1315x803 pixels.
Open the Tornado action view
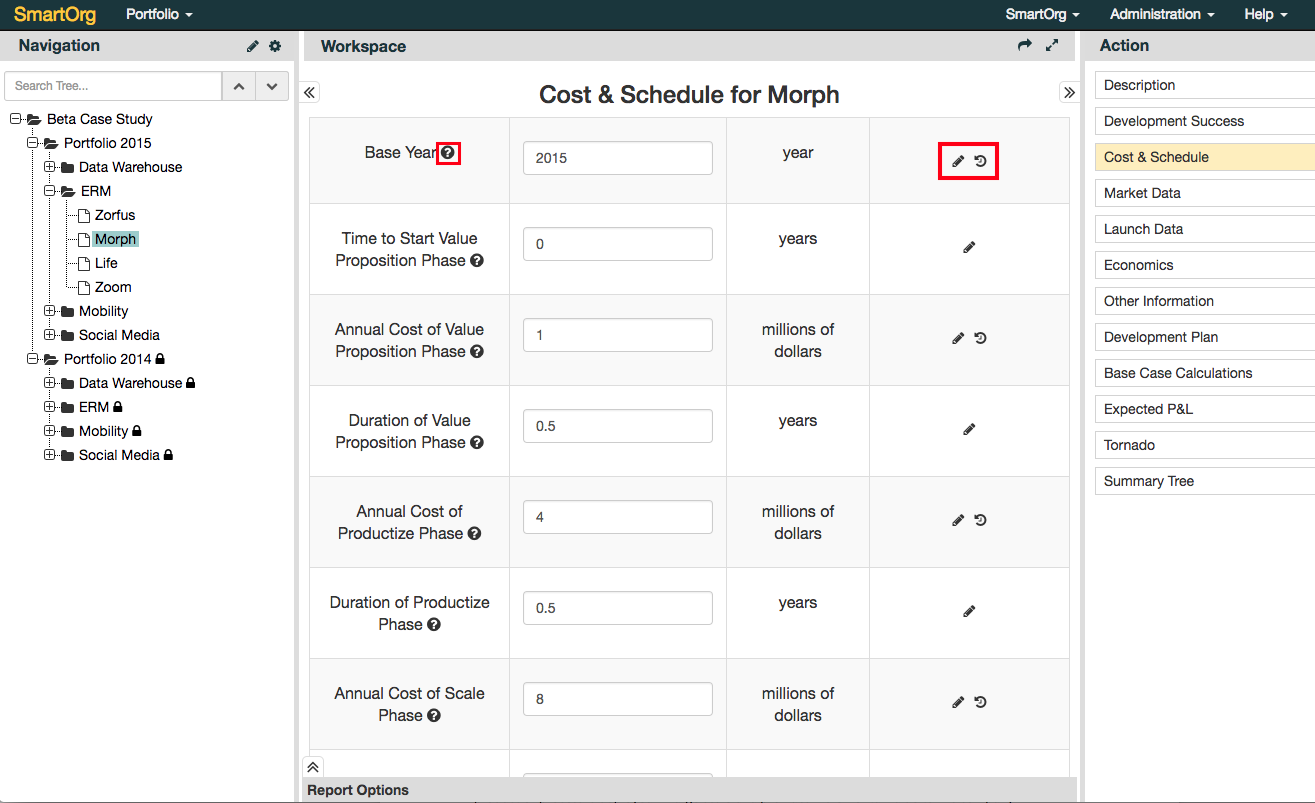(1129, 445)
